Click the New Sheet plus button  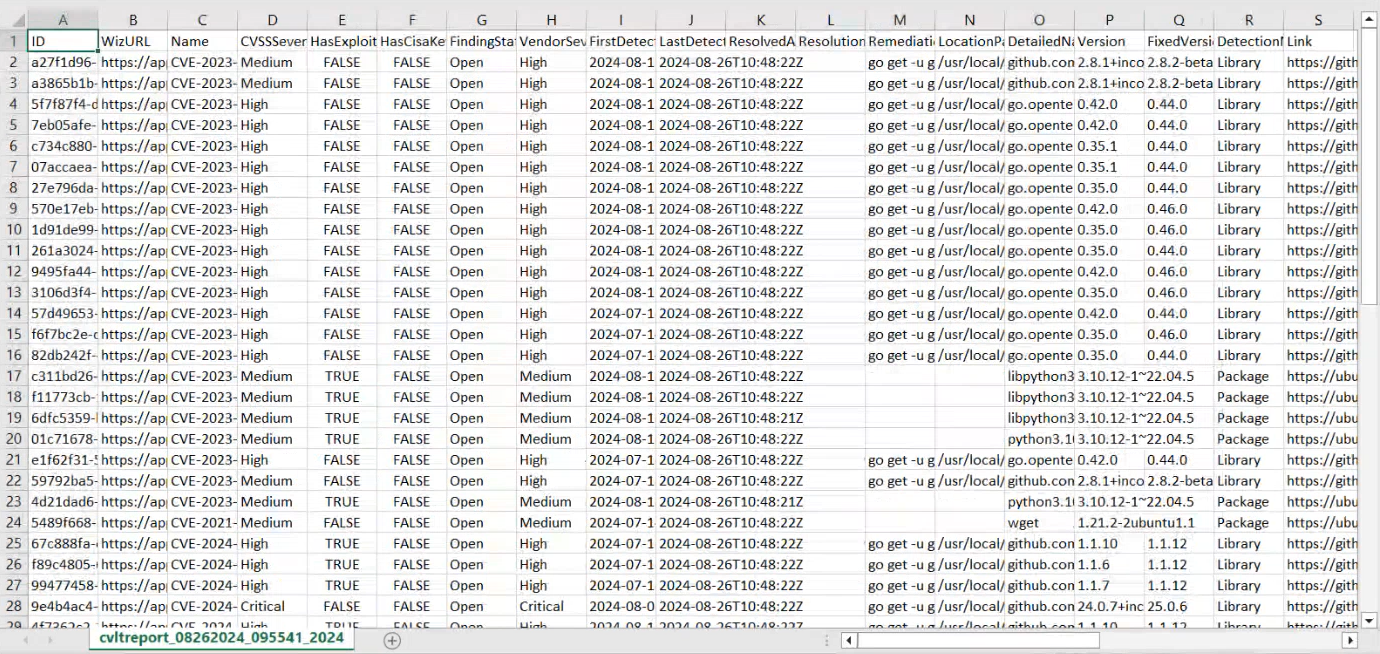click(x=393, y=640)
